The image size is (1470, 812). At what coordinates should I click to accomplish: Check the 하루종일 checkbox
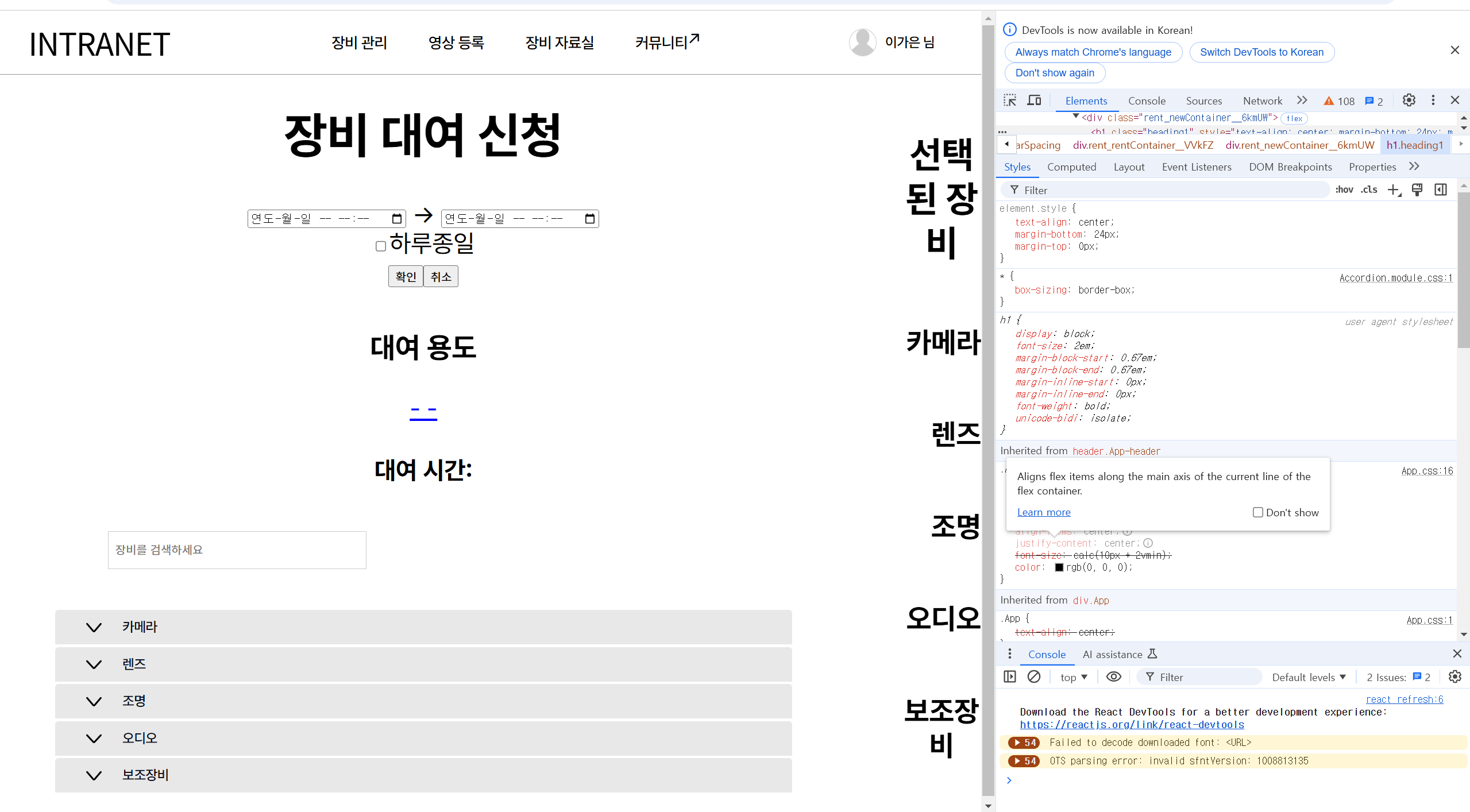tap(380, 246)
